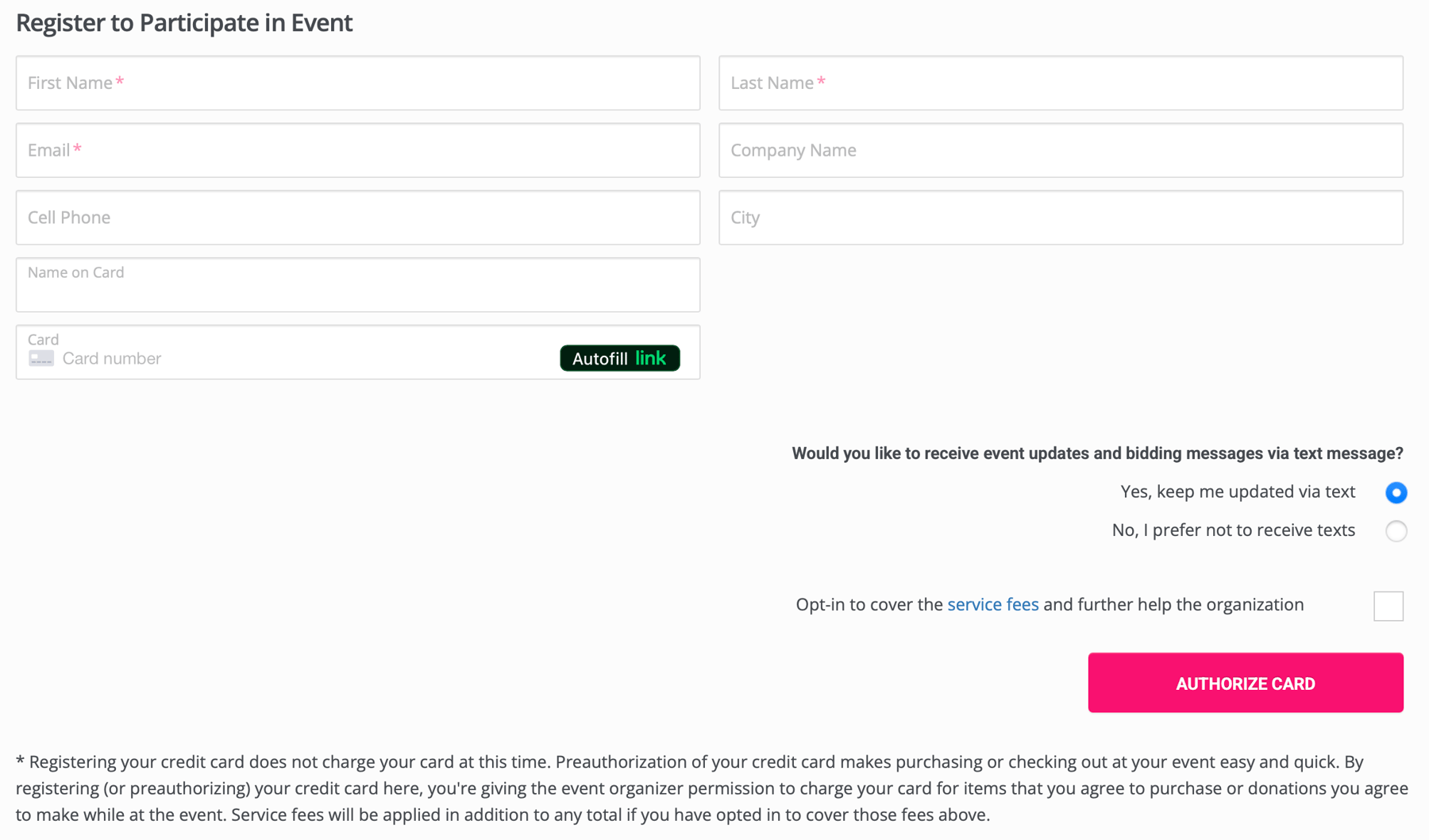Select No, I prefer not to receive texts

pos(1396,530)
